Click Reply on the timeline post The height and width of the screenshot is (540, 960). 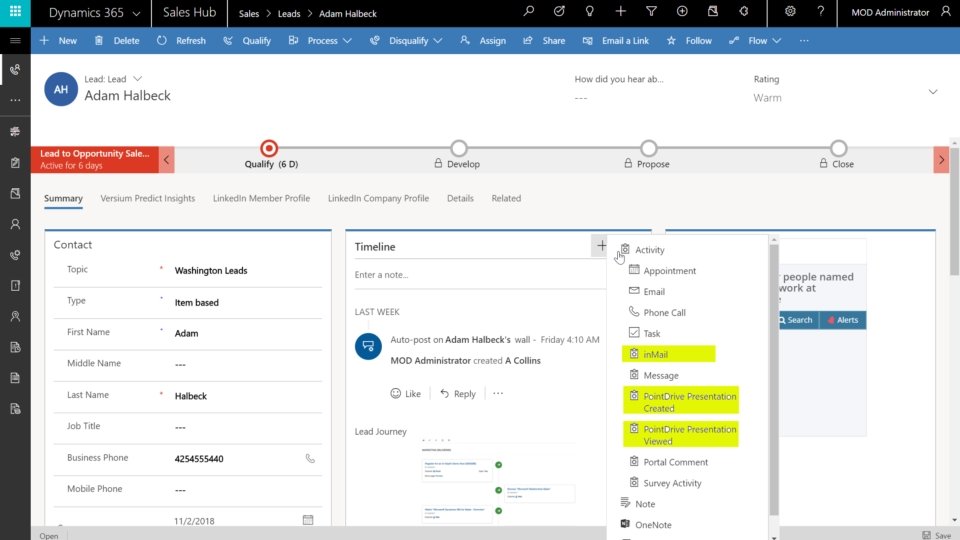coord(457,393)
